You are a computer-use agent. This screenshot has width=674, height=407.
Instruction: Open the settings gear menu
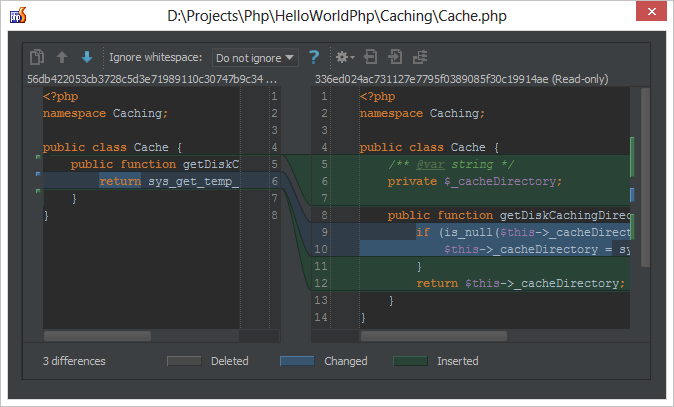pyautogui.click(x=344, y=57)
